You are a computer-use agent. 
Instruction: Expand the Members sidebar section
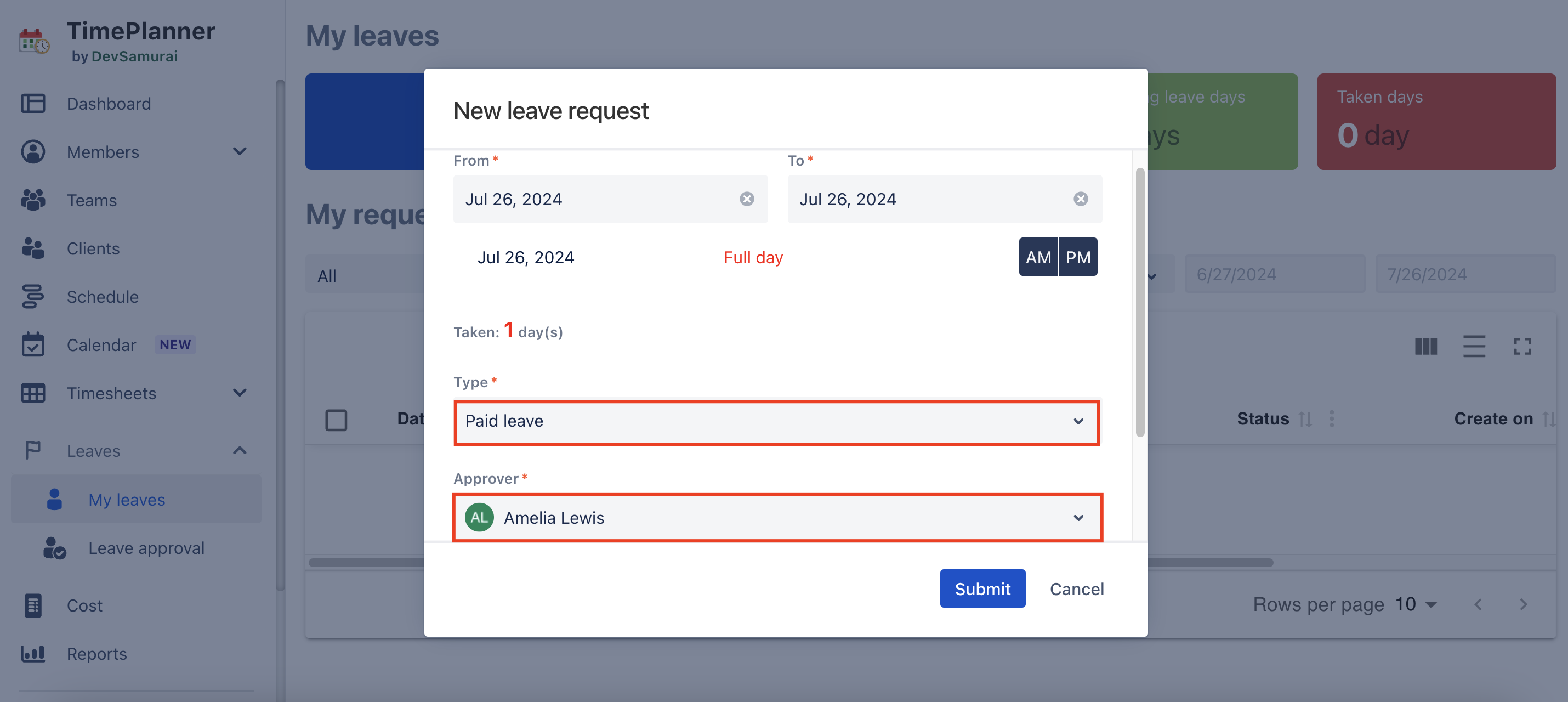[x=239, y=151]
